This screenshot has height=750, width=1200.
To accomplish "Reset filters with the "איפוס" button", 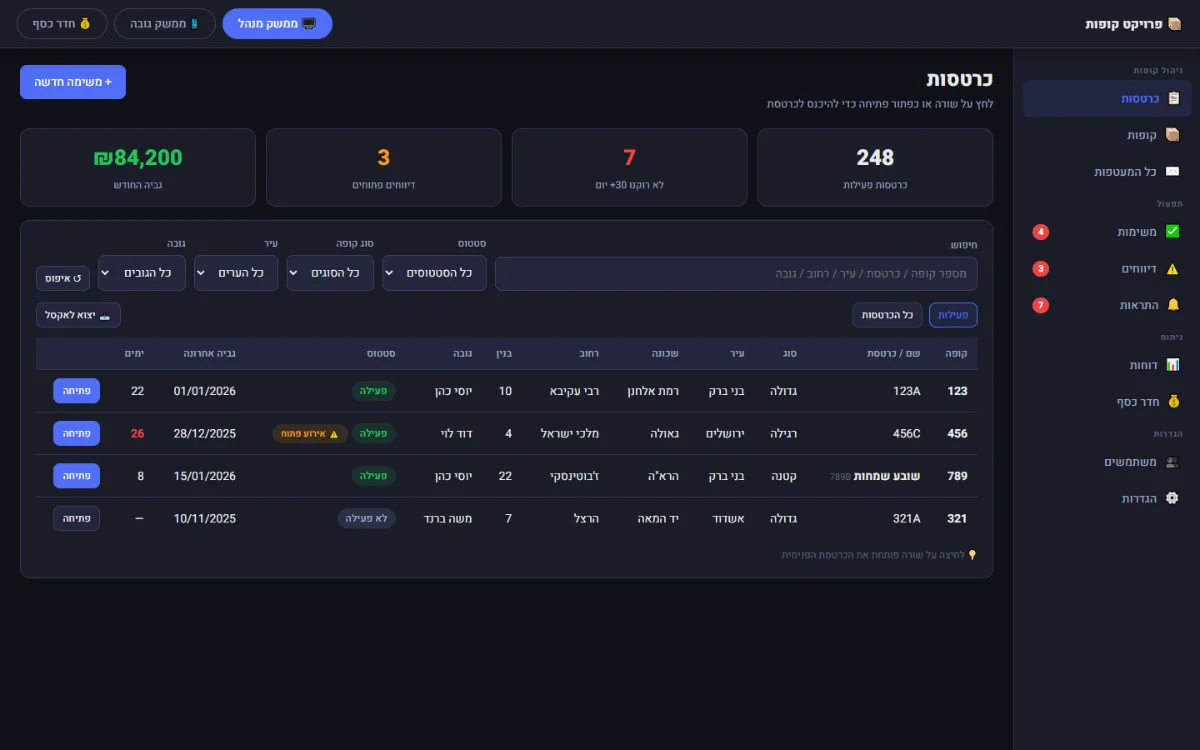I will [x=63, y=278].
